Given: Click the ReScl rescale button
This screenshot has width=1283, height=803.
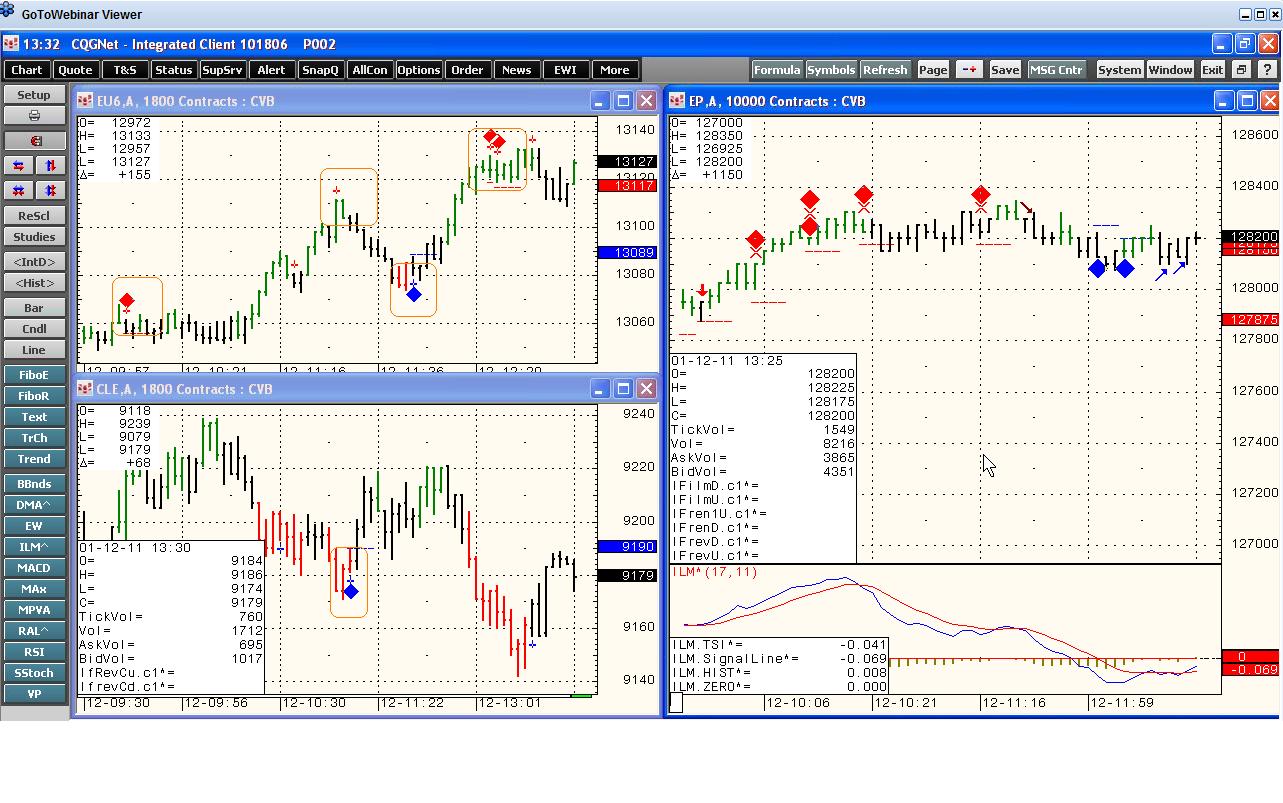Looking at the screenshot, I should point(34,216).
